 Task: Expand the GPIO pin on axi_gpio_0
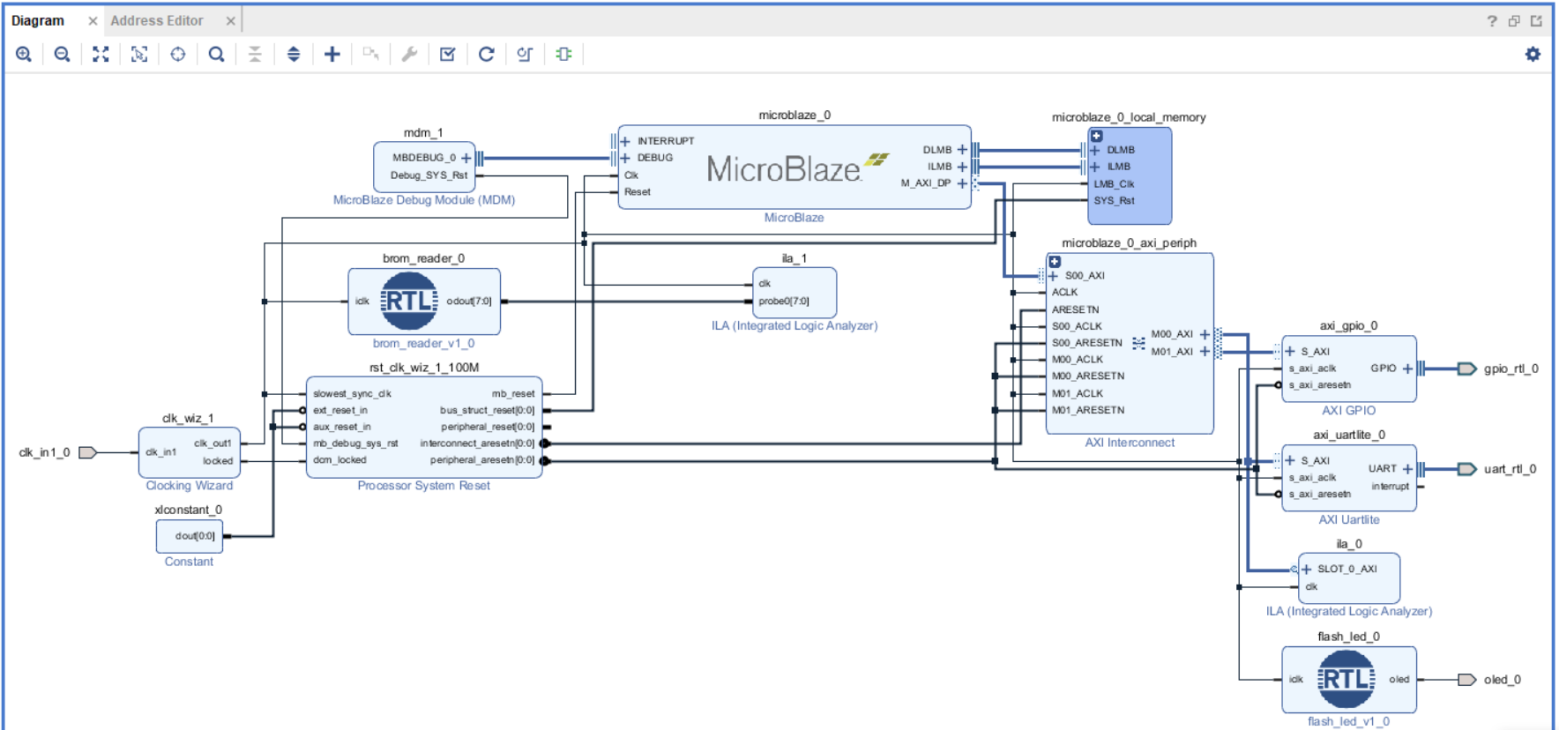[1408, 368]
